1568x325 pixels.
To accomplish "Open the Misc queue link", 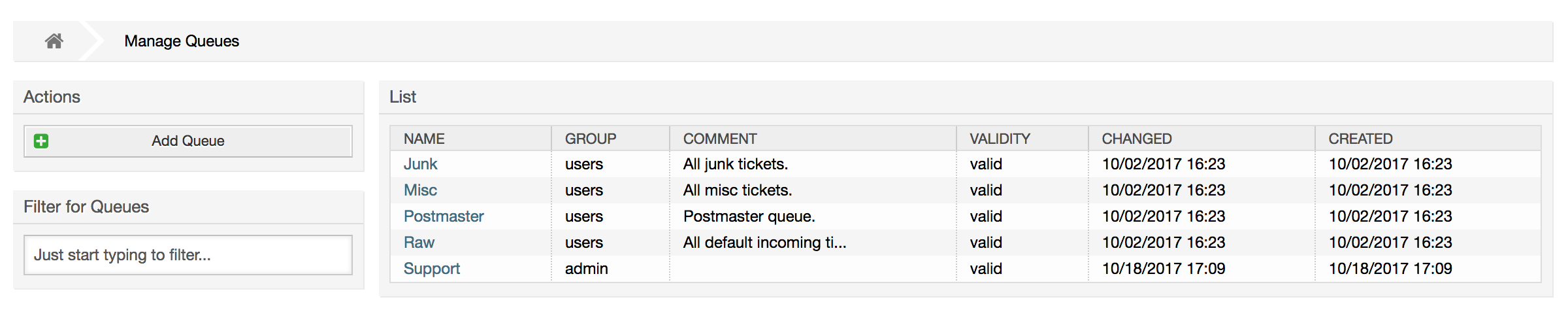I will (420, 190).
